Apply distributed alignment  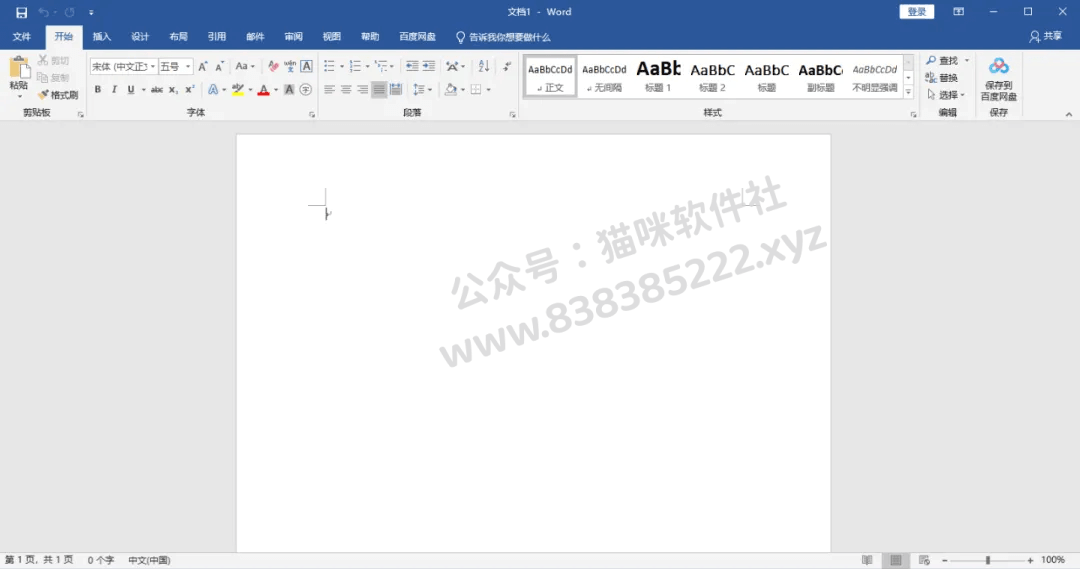[395, 90]
